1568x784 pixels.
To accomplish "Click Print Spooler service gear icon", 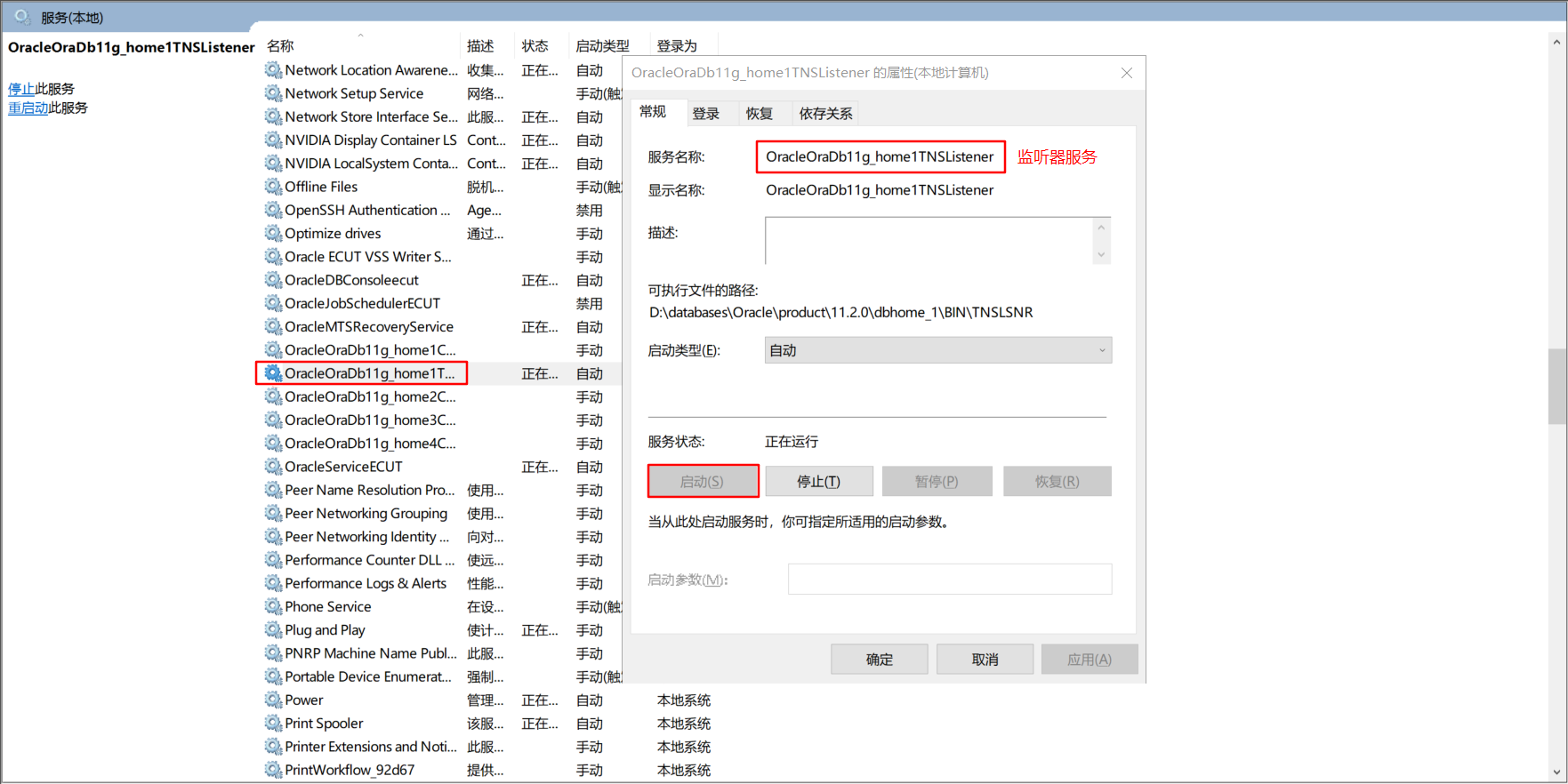I will pyautogui.click(x=273, y=723).
